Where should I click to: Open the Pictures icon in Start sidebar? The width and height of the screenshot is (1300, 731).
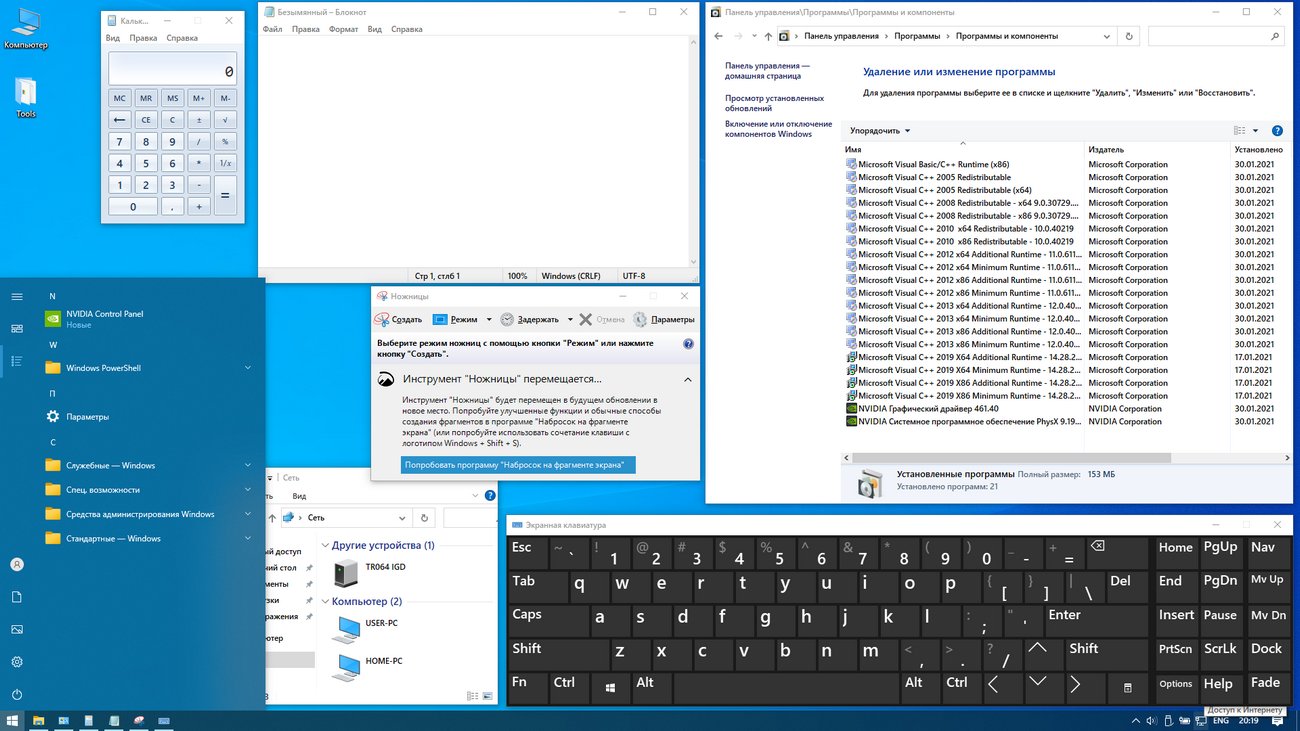tap(17, 629)
